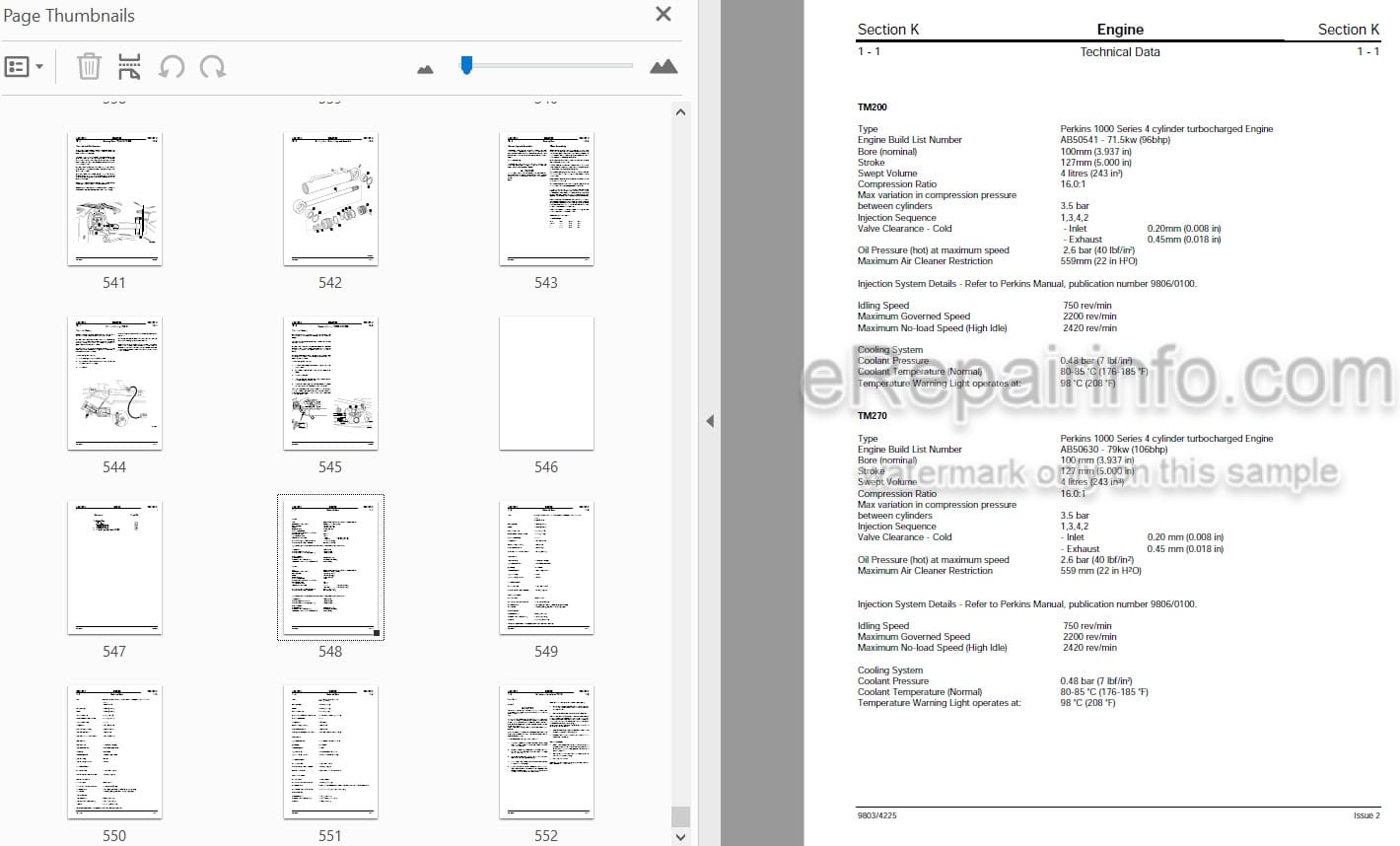This screenshot has width=1400, height=846.
Task: Enlarge thumbnails with large mountain icon
Action: click(x=664, y=66)
